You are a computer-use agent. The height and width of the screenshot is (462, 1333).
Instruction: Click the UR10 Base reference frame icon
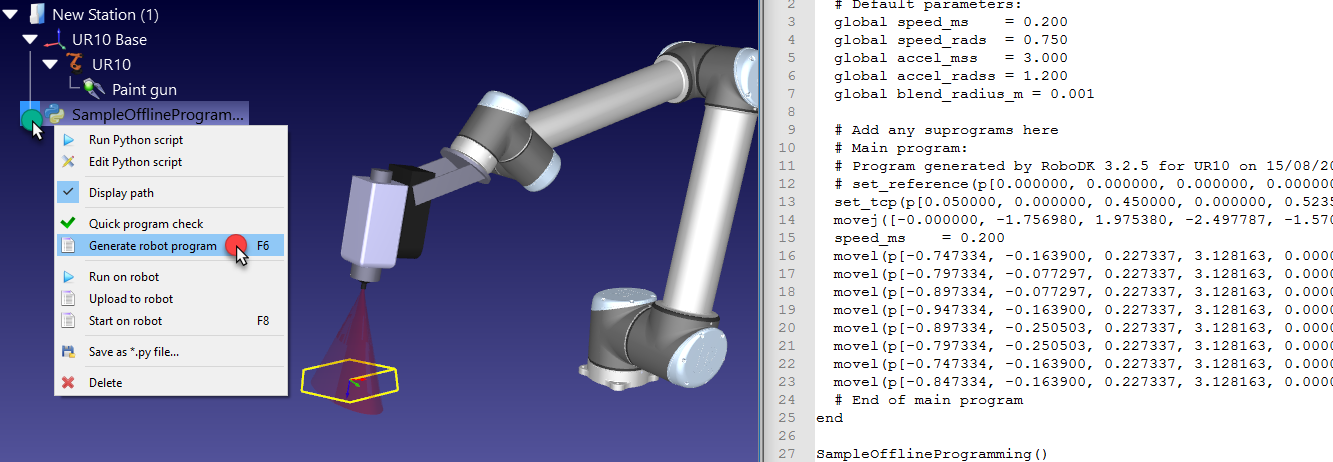56,40
